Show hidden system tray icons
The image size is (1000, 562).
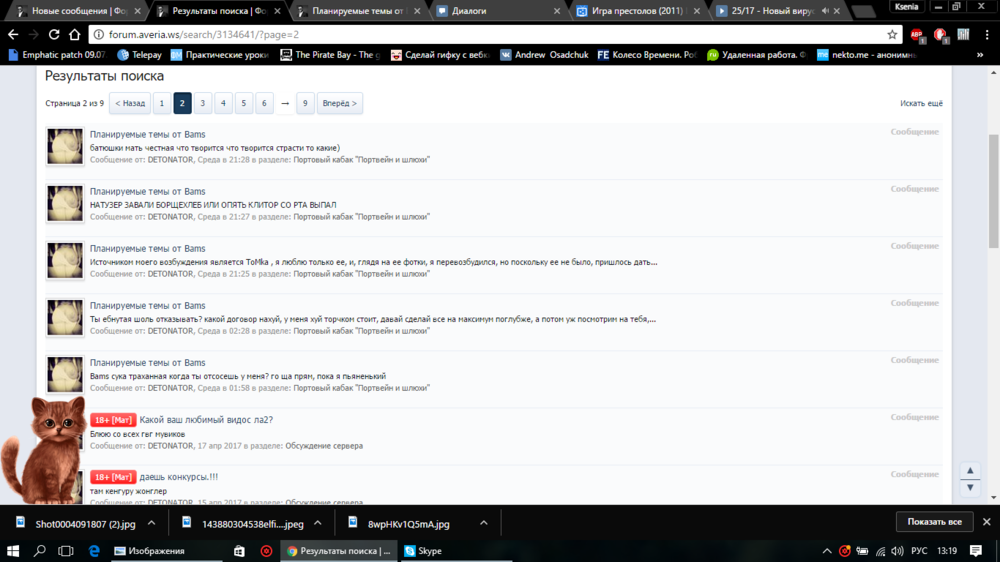pyautogui.click(x=827, y=551)
